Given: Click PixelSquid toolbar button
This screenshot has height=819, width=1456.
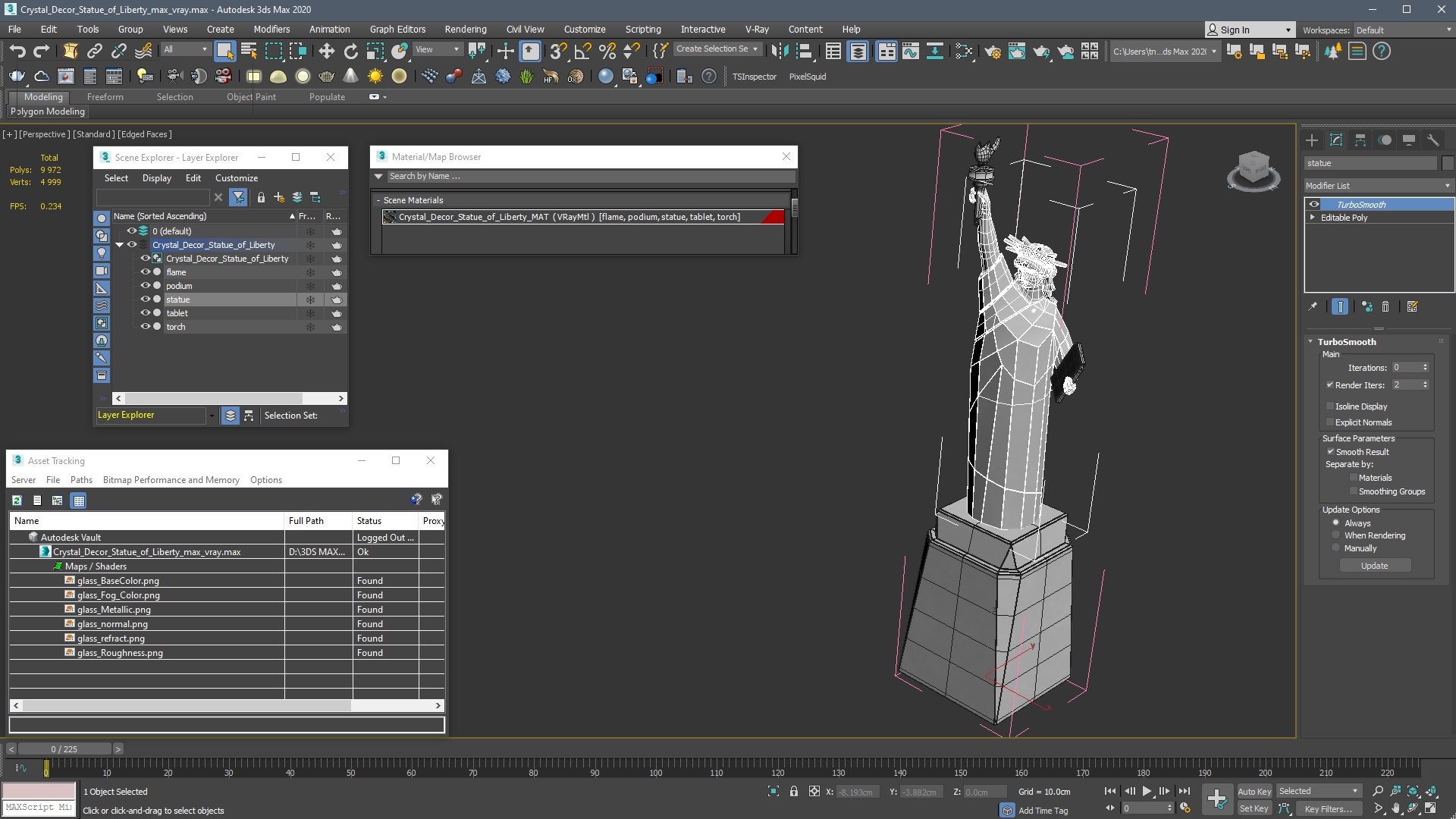Looking at the screenshot, I should coord(808,77).
